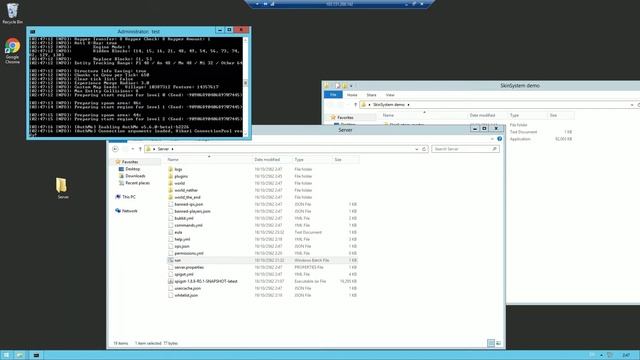Screen dimensions: 640x360
Task: Select permissions.yml file
Action: click(x=189, y=253)
